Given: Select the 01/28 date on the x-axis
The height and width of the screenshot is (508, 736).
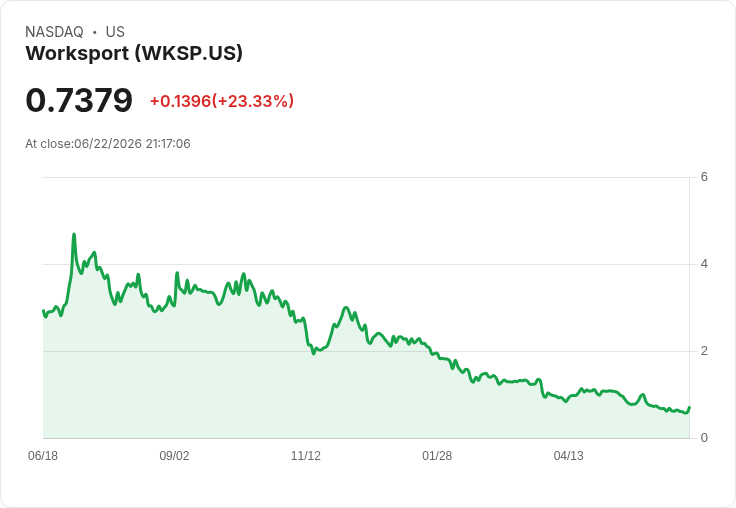Looking at the screenshot, I should pyautogui.click(x=437, y=455).
